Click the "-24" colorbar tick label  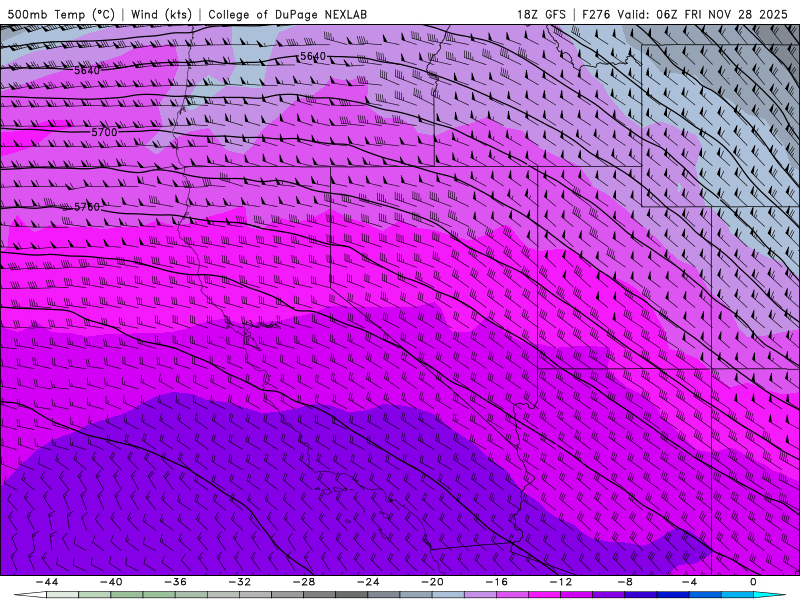point(368,582)
